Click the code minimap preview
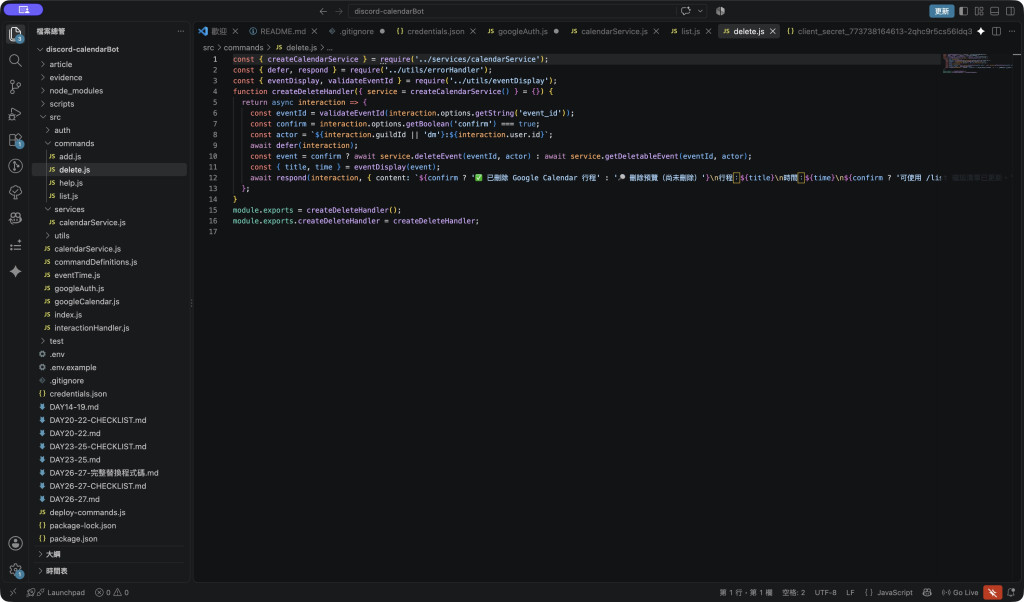1024x602 pixels. (978, 63)
